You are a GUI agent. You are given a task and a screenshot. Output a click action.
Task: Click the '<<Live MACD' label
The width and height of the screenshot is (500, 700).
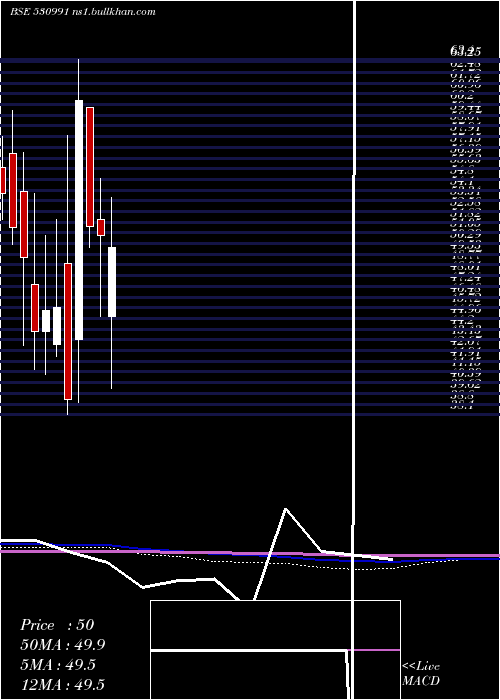click(x=421, y=673)
